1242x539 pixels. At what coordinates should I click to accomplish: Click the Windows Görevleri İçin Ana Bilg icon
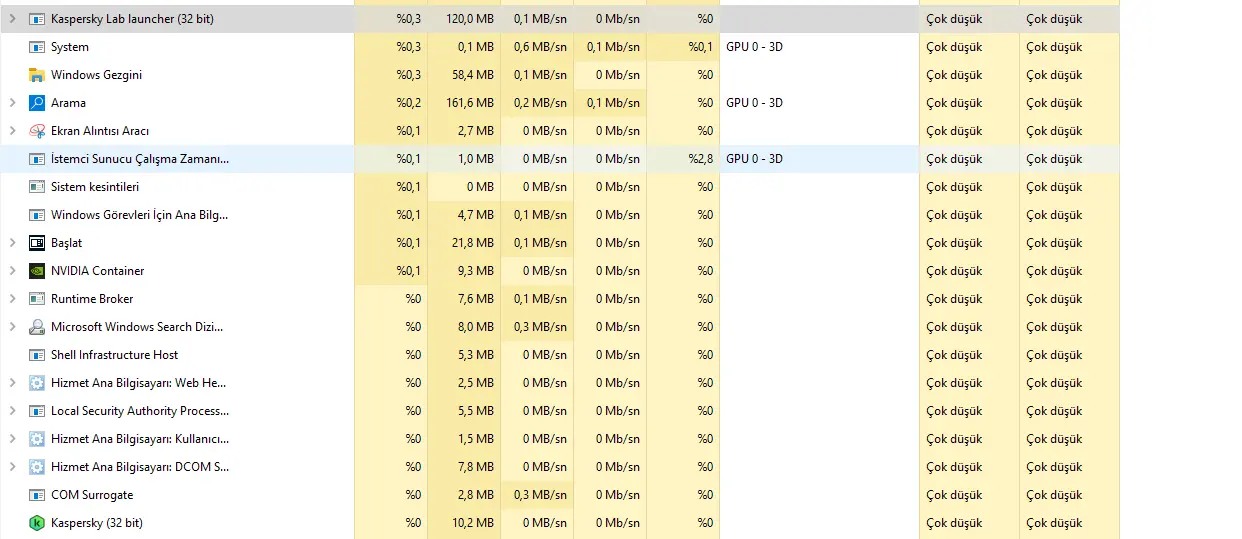pyautogui.click(x=37, y=215)
